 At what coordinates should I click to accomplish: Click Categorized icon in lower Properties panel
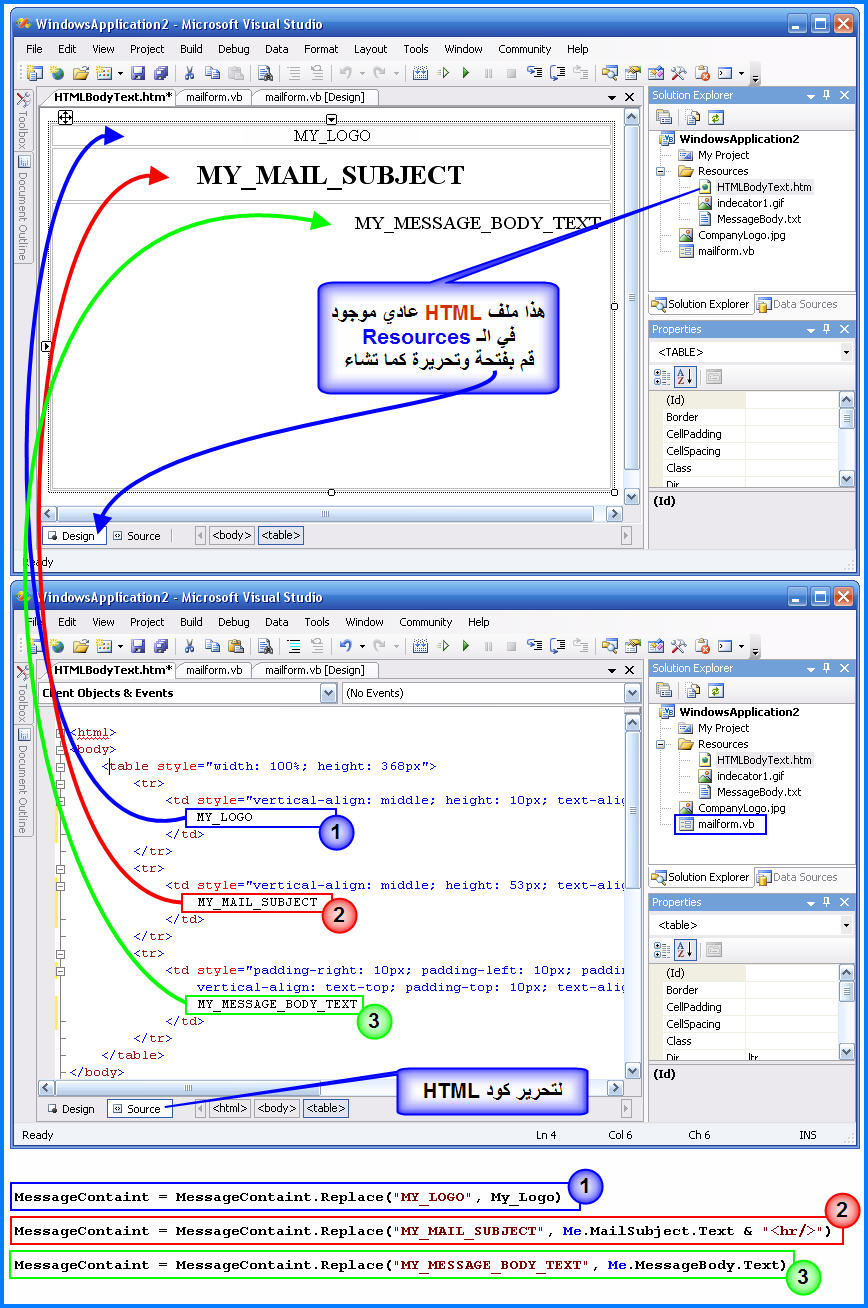tap(662, 950)
